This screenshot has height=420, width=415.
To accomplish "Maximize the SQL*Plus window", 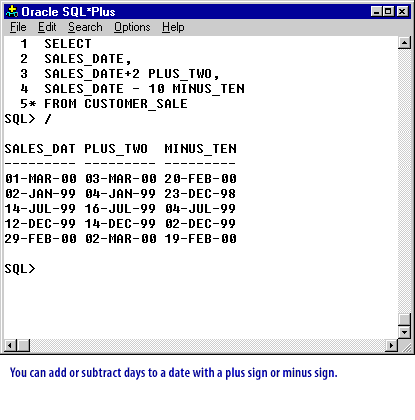I will point(388,12).
